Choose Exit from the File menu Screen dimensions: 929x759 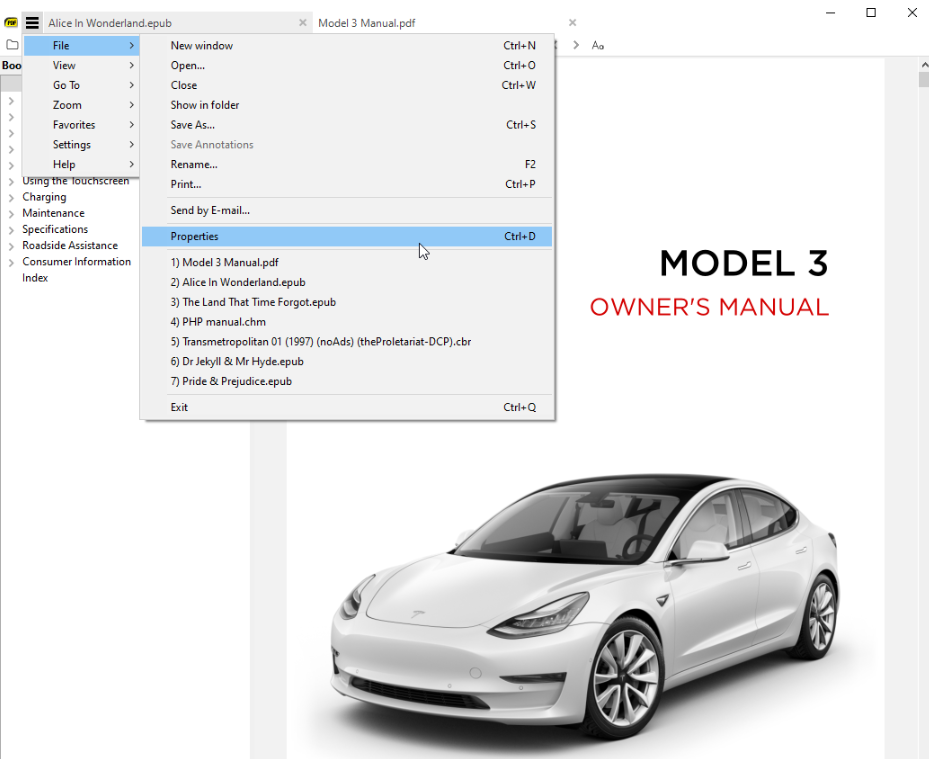(x=347, y=408)
